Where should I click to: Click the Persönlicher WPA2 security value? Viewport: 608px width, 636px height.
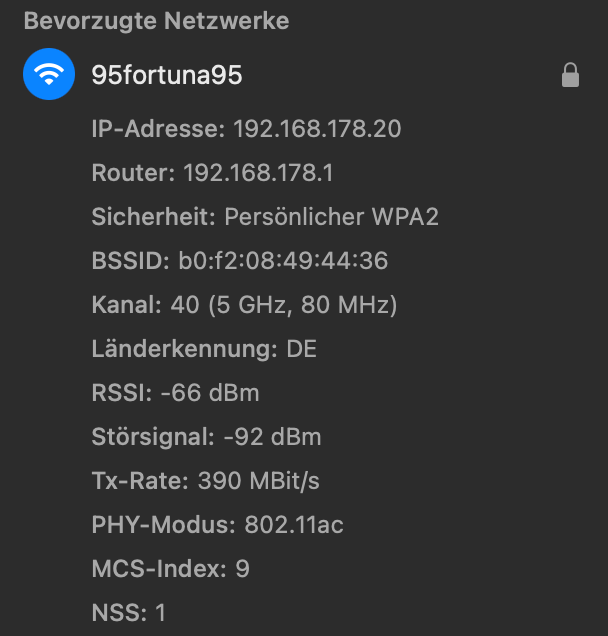pyautogui.click(x=331, y=217)
